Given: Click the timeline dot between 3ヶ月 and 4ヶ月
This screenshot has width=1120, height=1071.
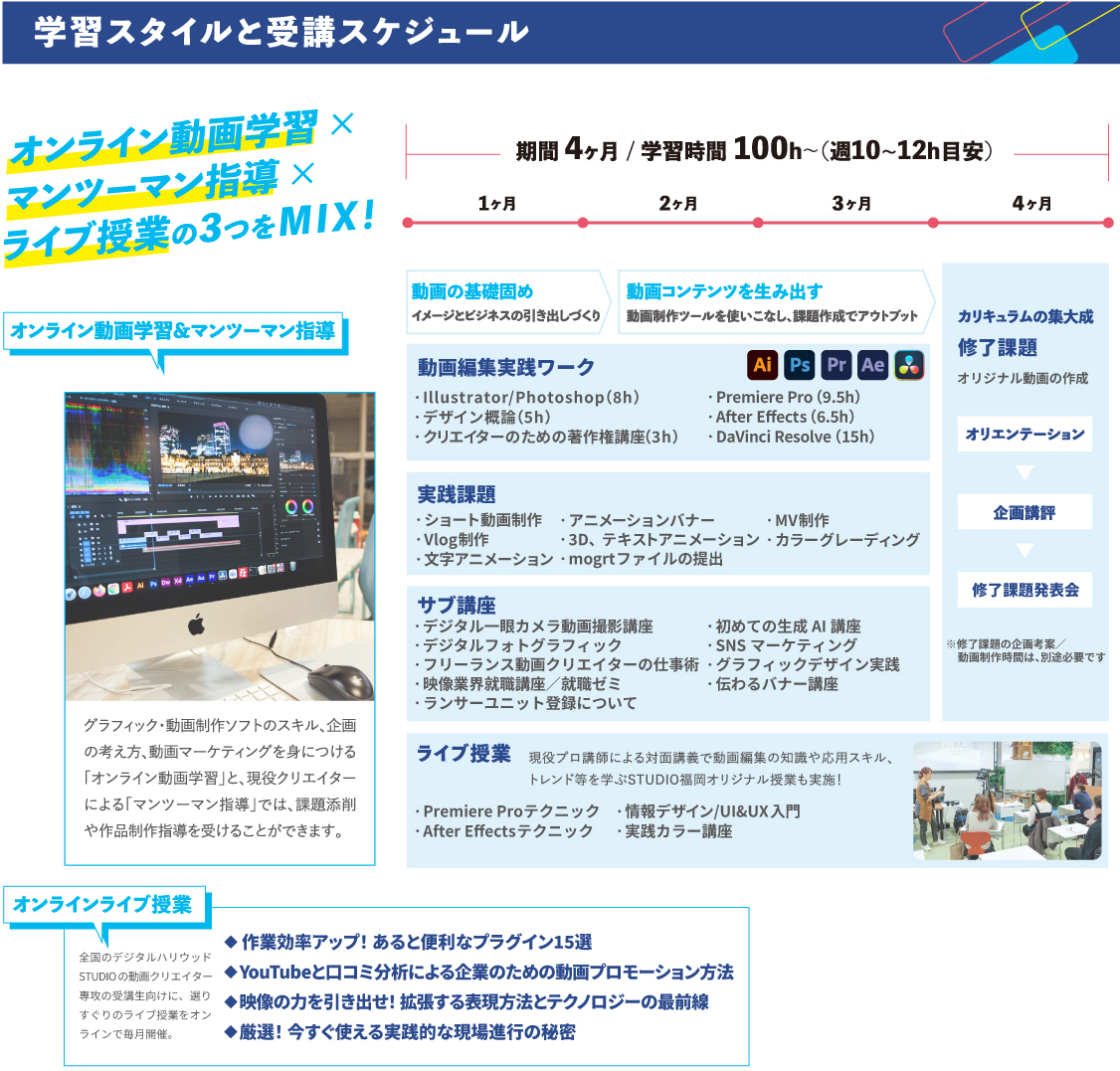Looking at the screenshot, I should (933, 223).
